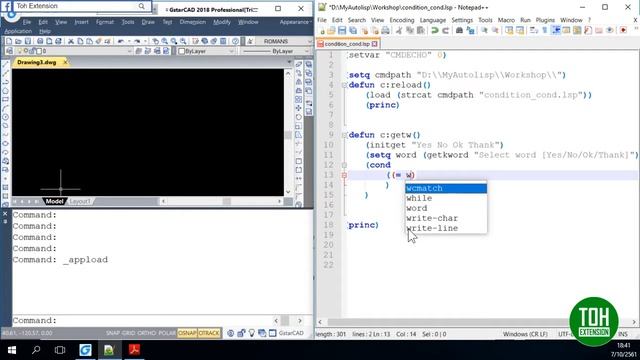This screenshot has width=640, height=360.
Task: Disable OSNAP in GstarCAD status bar
Action: [187, 333]
